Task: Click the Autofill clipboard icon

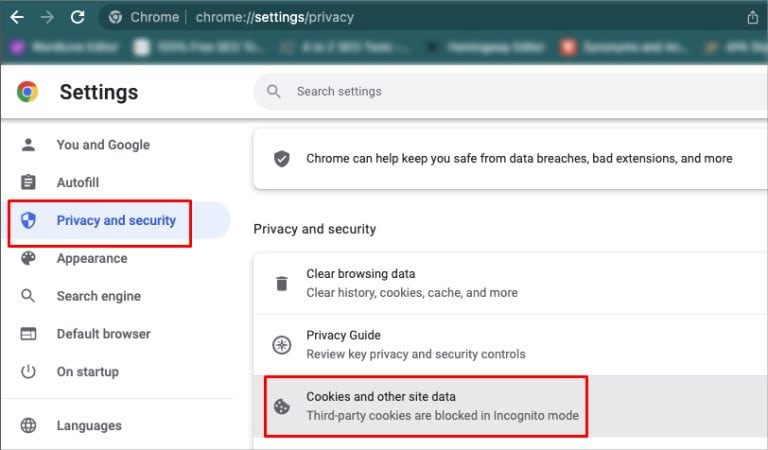Action: (x=28, y=183)
